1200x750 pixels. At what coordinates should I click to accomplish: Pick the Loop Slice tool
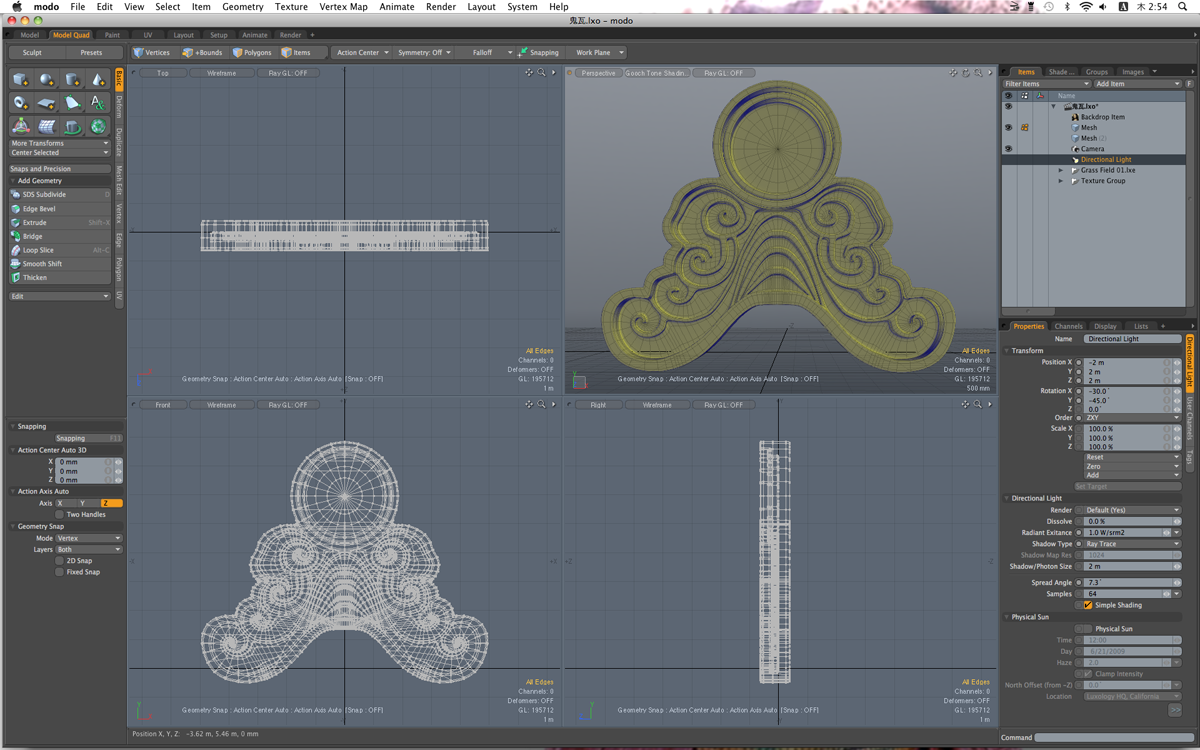(38, 250)
